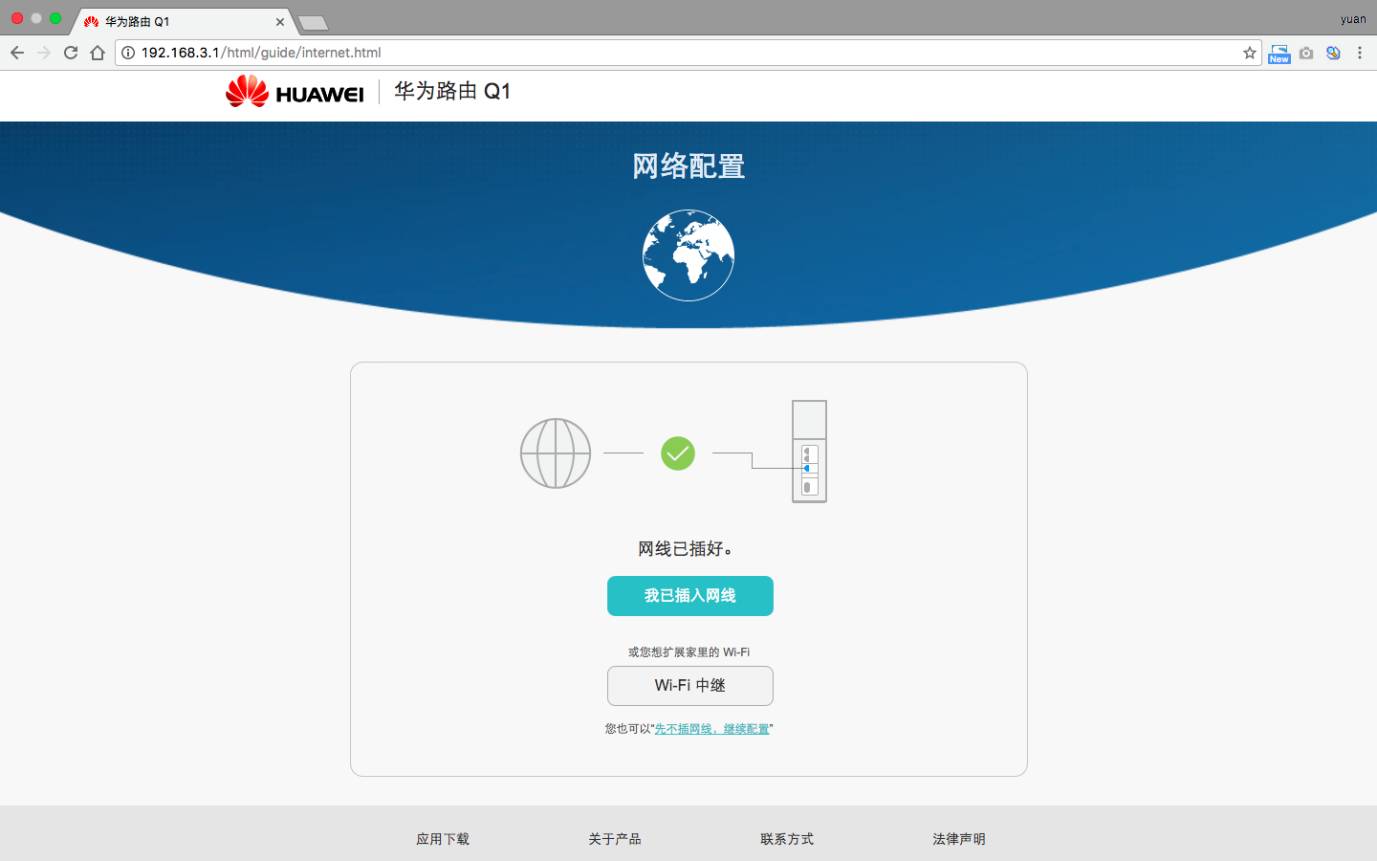Viewport: 1377px width, 861px height.
Task: Click the camera extension icon
Action: coord(1306,53)
